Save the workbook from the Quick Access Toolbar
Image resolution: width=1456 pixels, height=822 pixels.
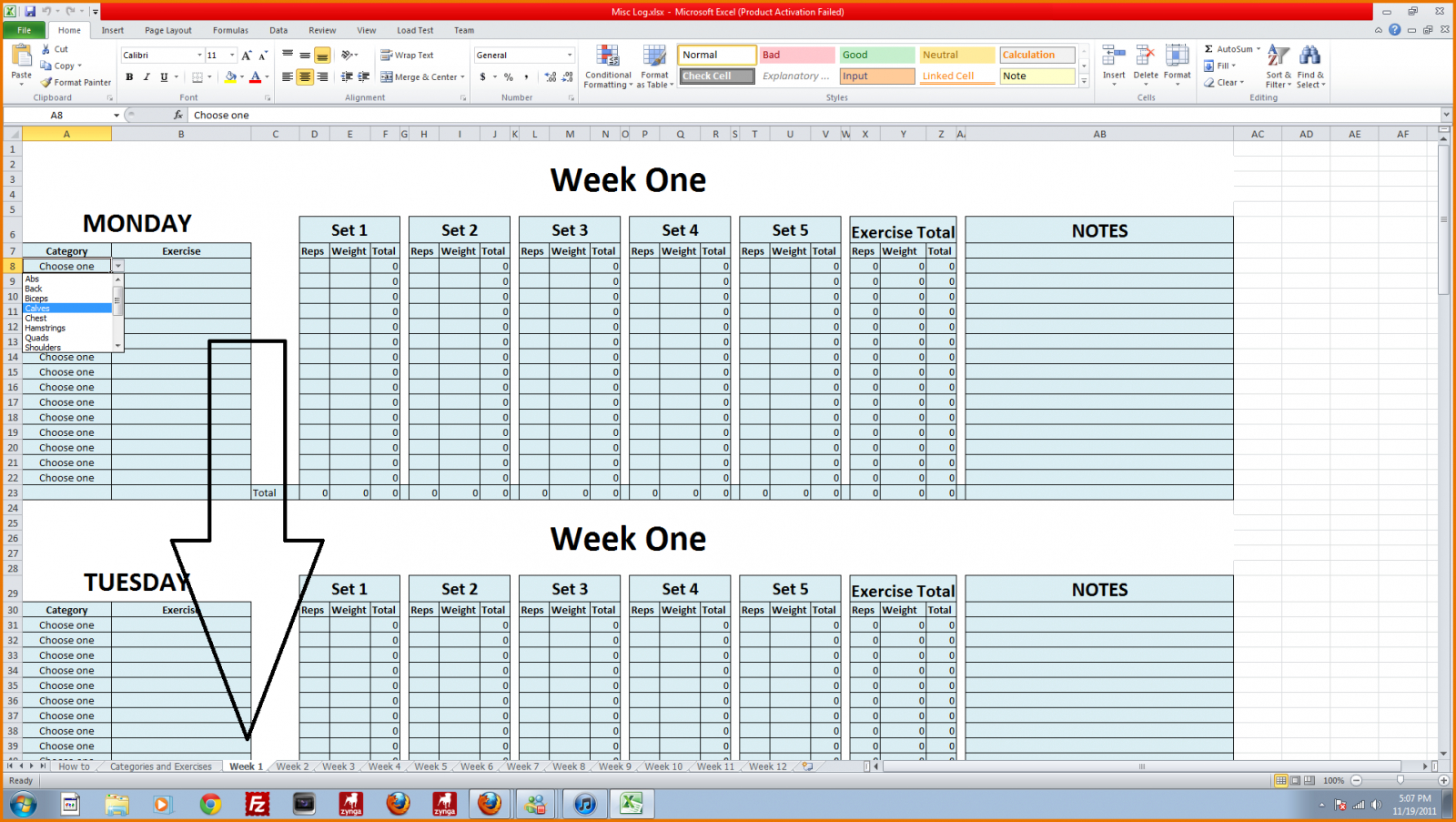click(30, 12)
